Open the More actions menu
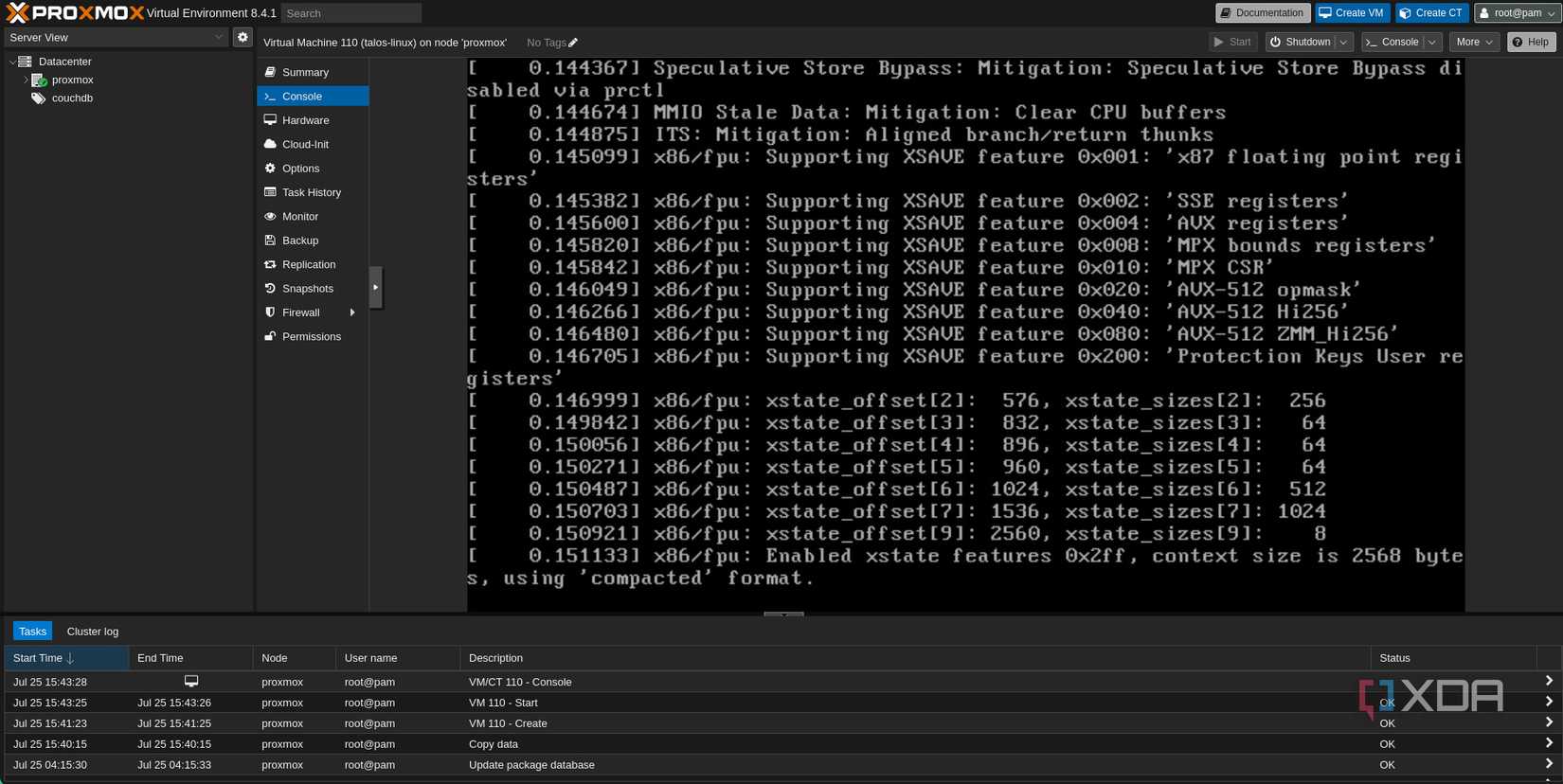This screenshot has width=1563, height=784. tap(1474, 42)
